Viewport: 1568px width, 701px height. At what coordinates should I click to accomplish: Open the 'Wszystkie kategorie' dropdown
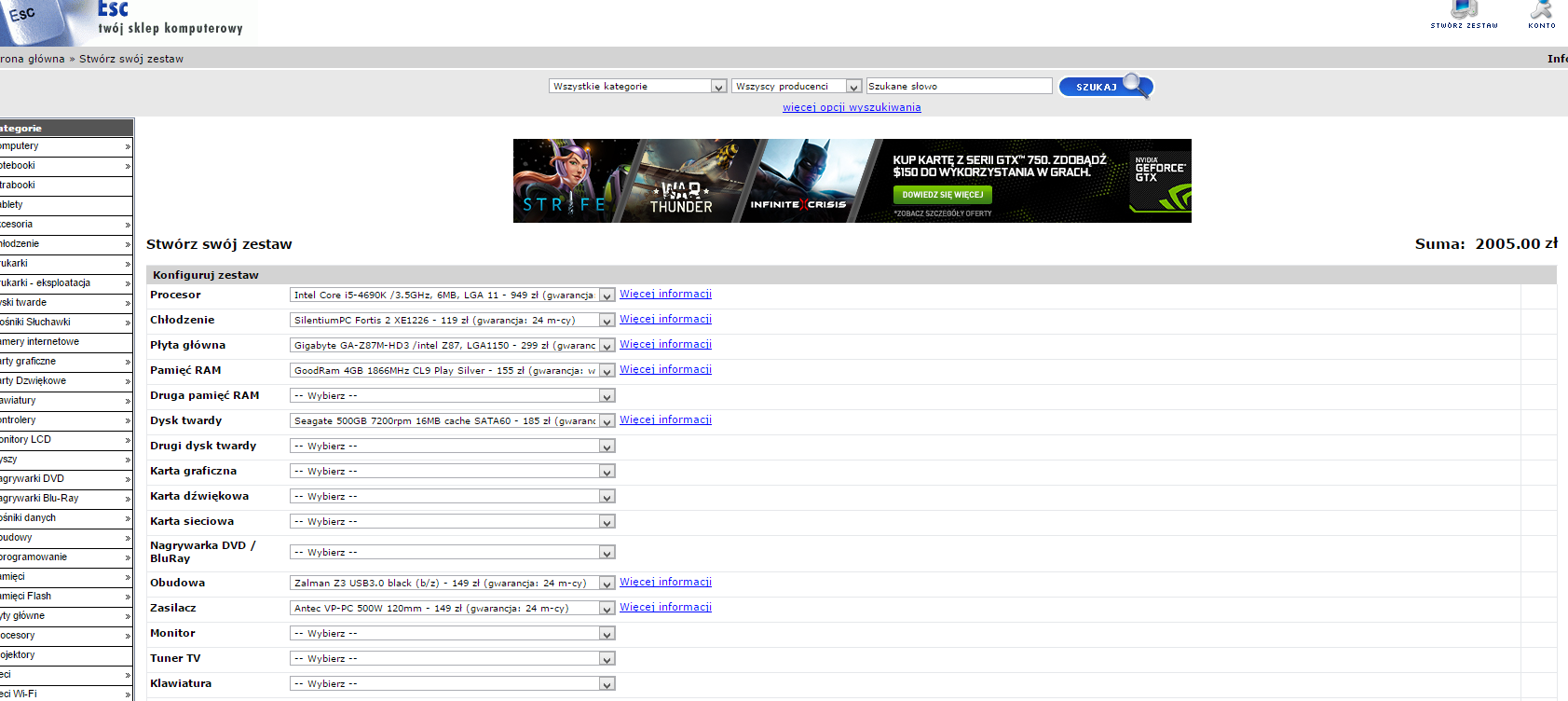pyautogui.click(x=637, y=86)
